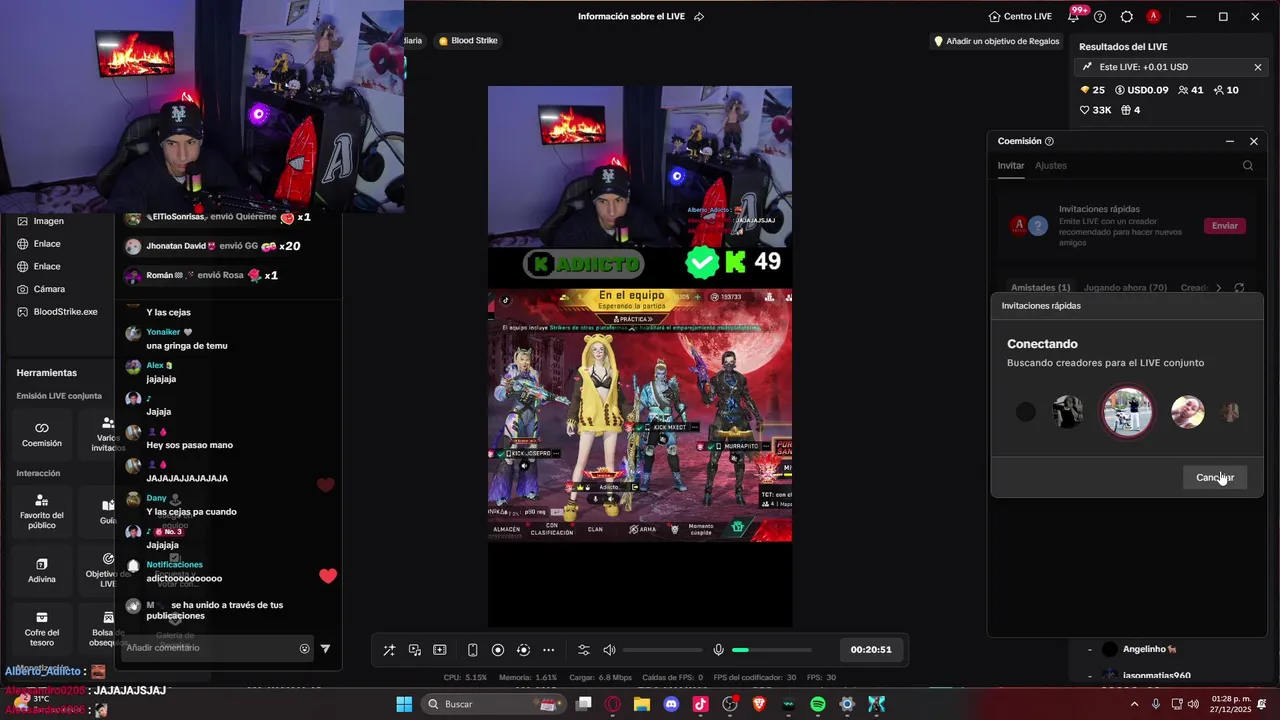Open Opera GX from the taskbar
This screenshot has height=720, width=1280.
[x=613, y=704]
